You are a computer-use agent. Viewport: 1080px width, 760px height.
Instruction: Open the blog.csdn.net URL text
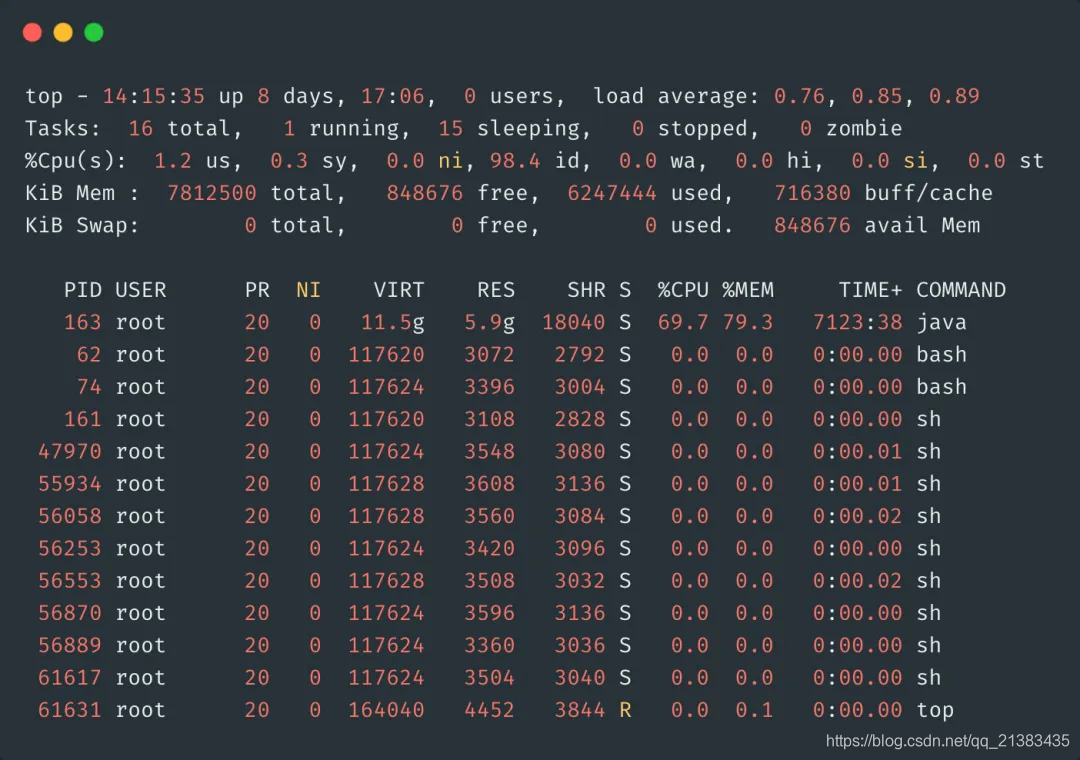[x=948, y=741]
